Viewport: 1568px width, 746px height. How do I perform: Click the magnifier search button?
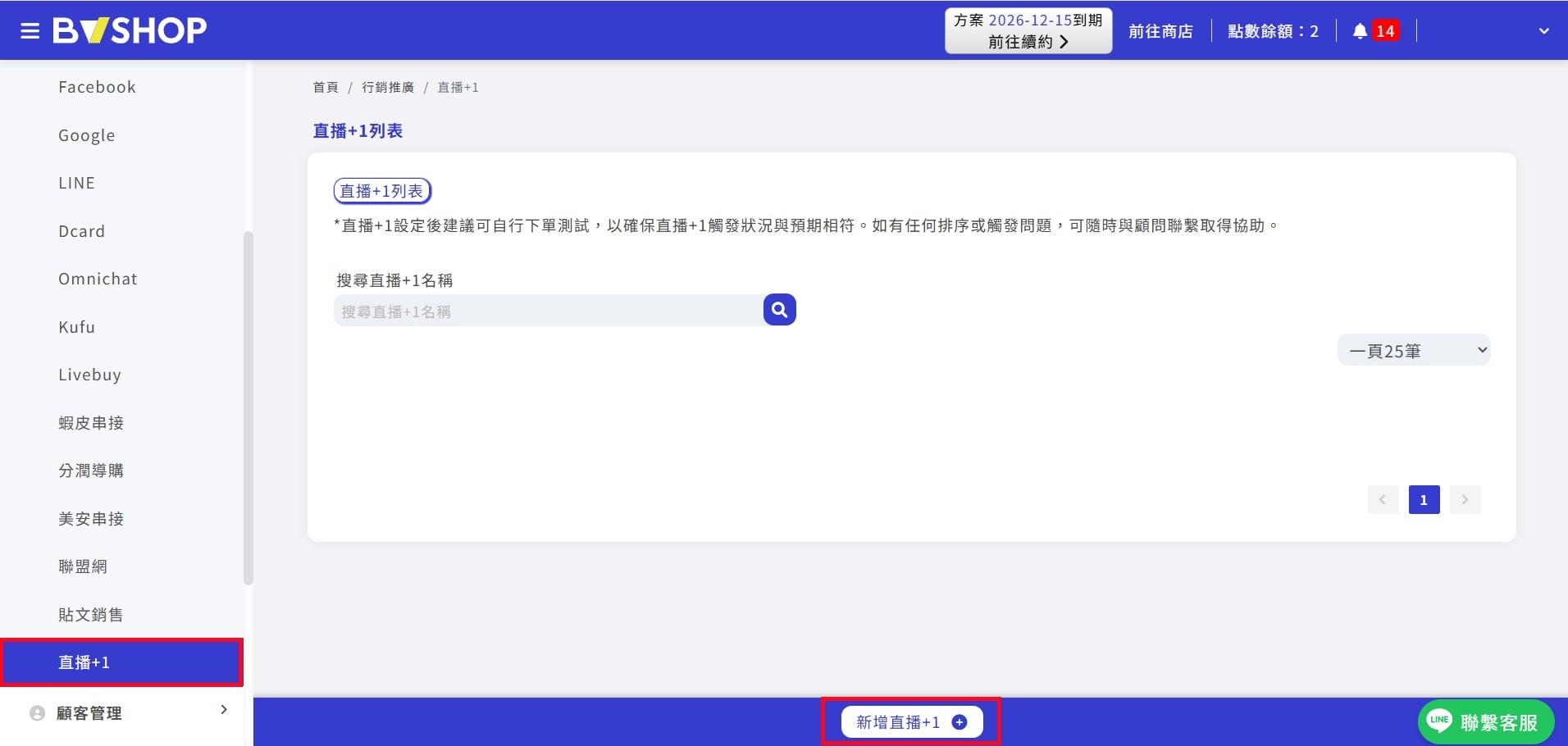click(x=780, y=310)
